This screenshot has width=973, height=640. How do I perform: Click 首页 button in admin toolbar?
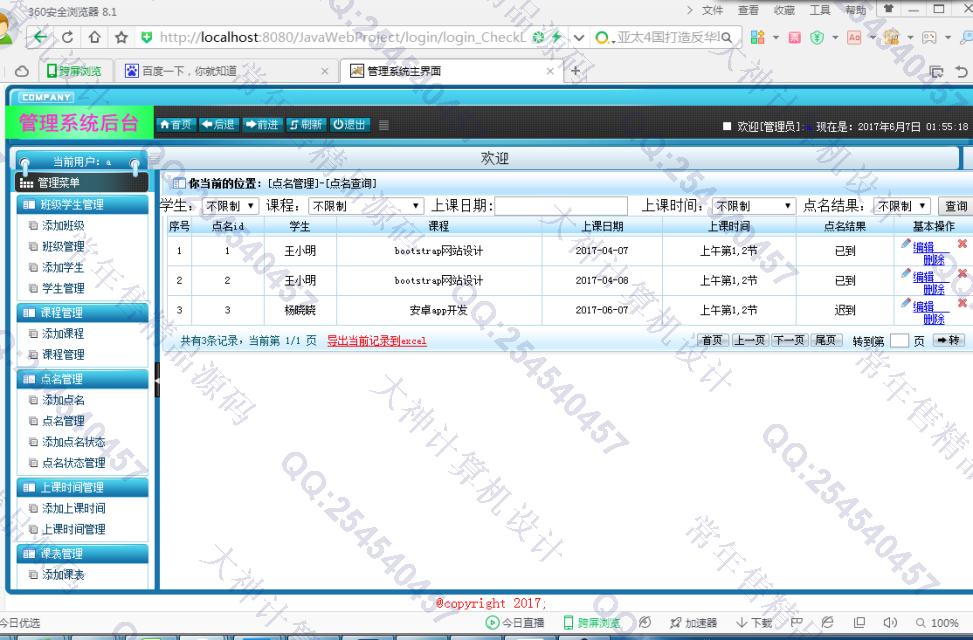click(x=176, y=124)
